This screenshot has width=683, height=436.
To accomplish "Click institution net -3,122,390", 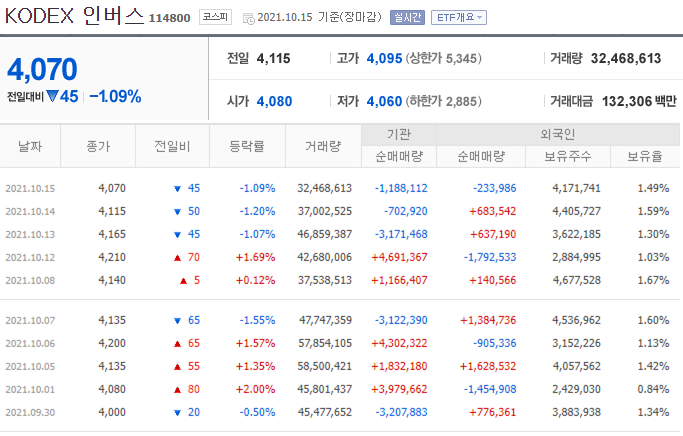I will click(401, 321).
